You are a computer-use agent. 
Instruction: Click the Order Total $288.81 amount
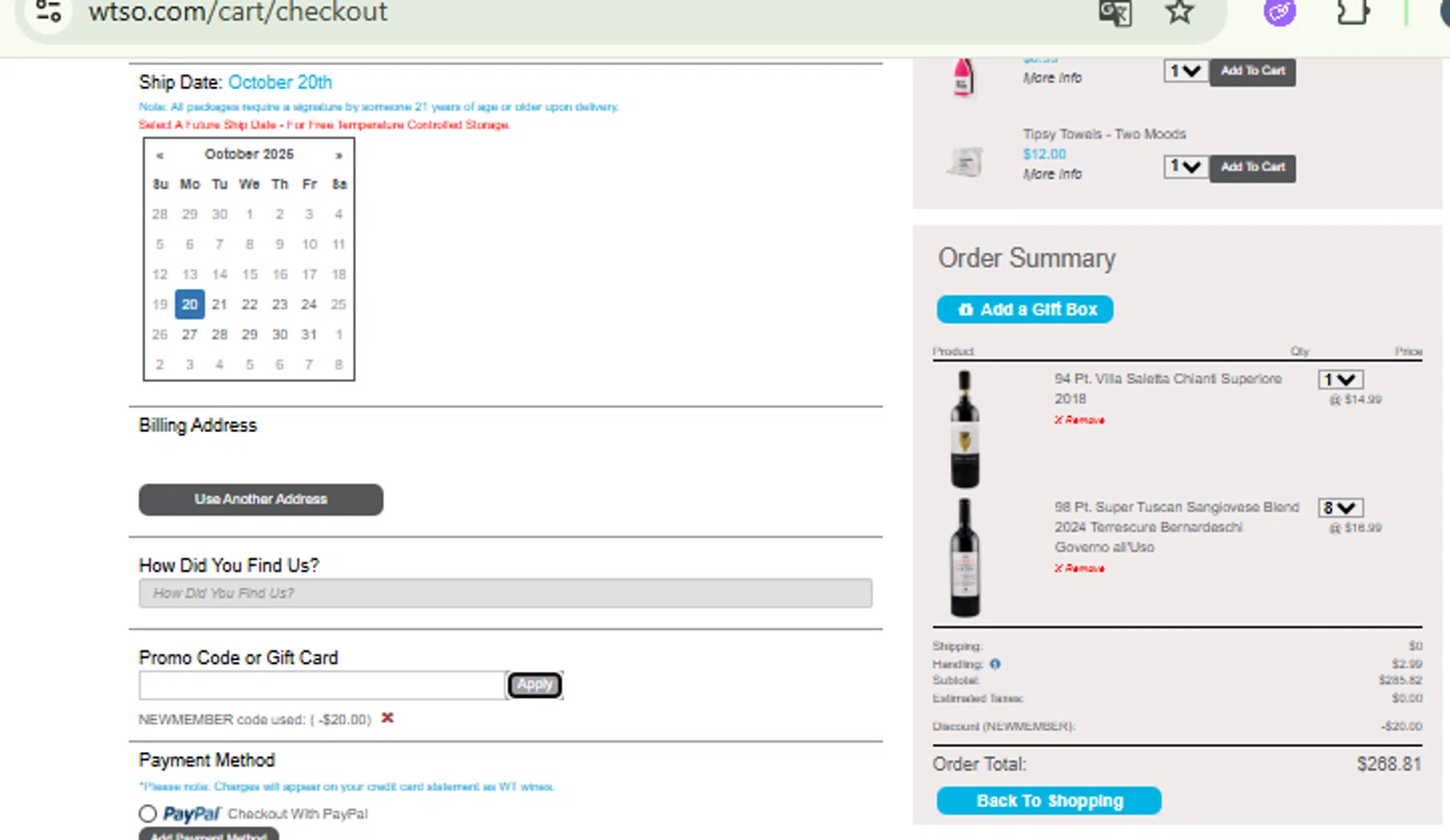[1389, 765]
